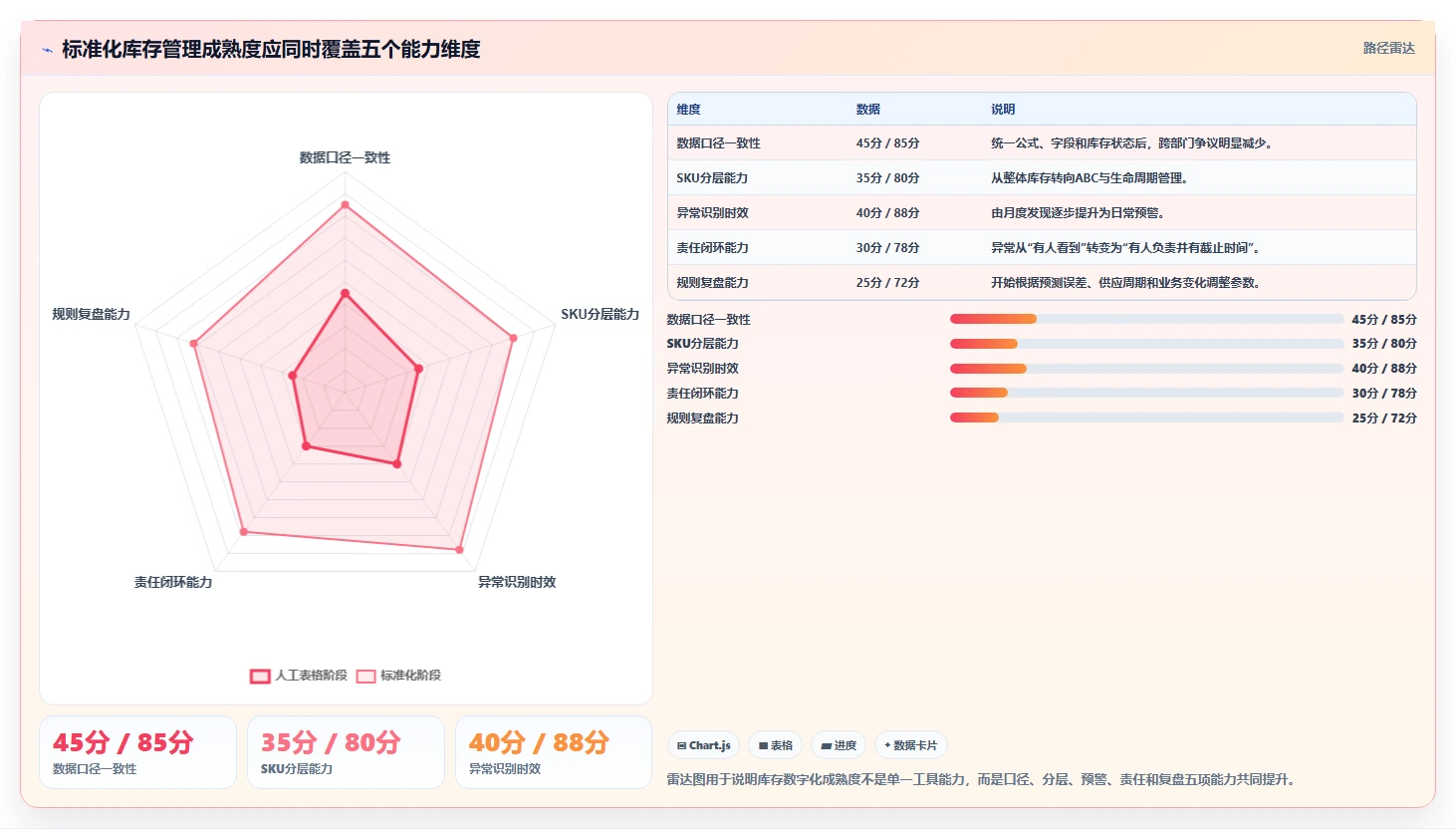Click the lightning icon beside the title
Image resolution: width=1456 pixels, height=829 pixels.
[47, 50]
